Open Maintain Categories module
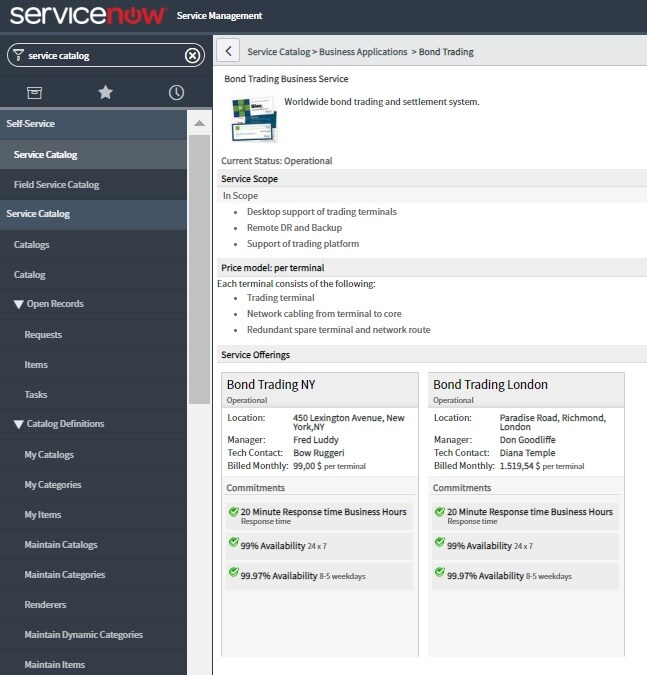Image resolution: width=647 pixels, height=675 pixels. point(93,575)
